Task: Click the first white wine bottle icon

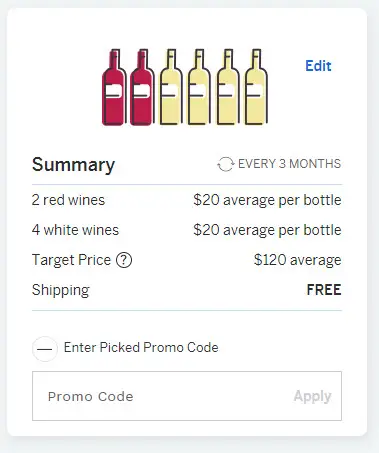Action: [171, 87]
